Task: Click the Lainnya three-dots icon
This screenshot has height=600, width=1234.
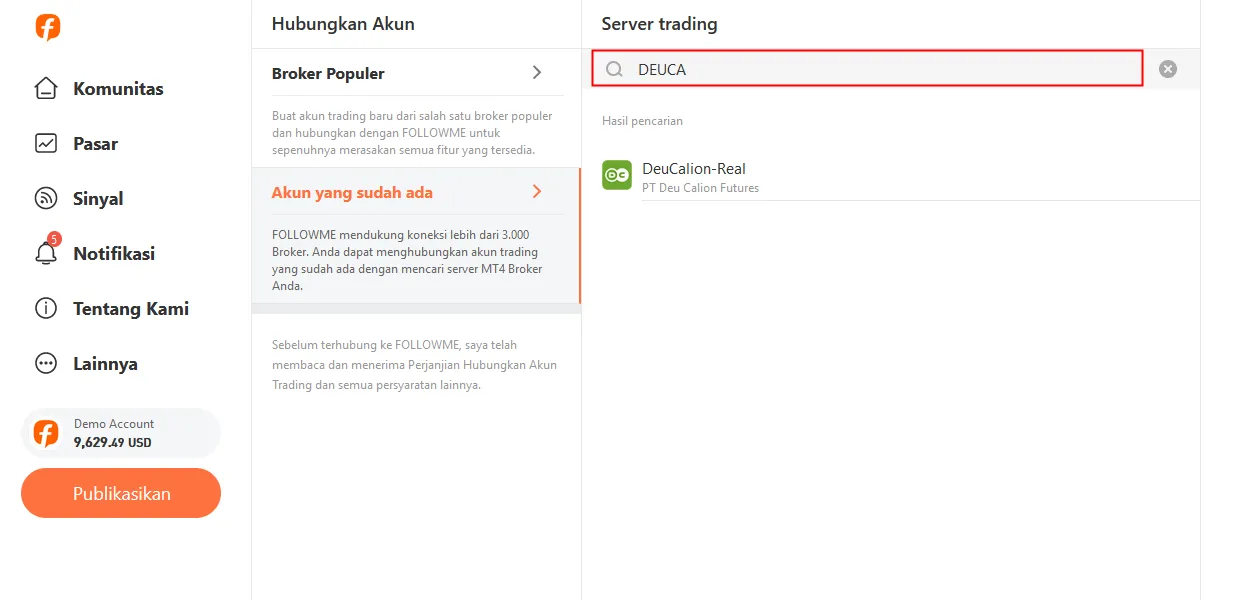Action: [x=46, y=363]
